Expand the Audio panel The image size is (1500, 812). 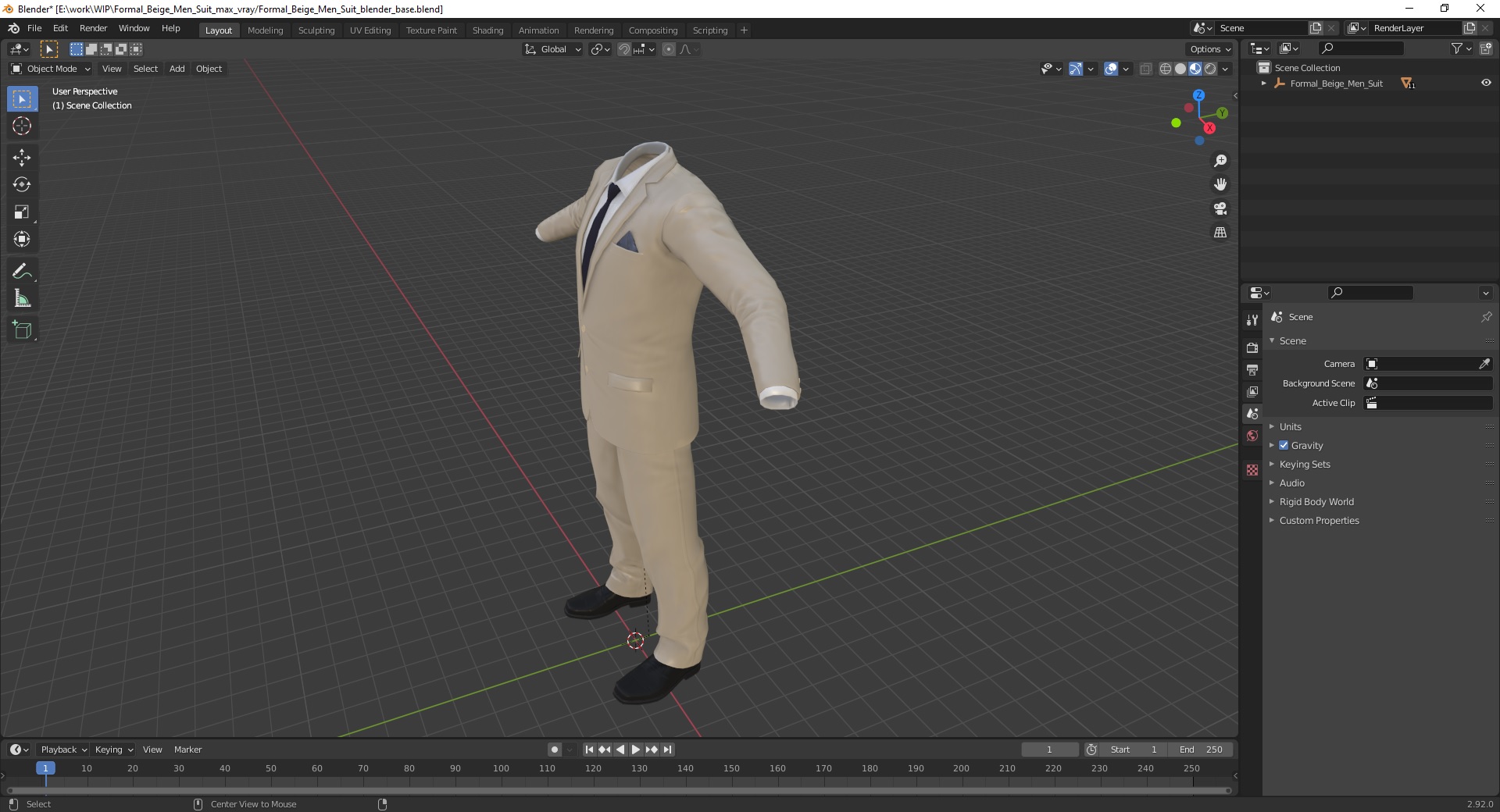(x=1291, y=483)
